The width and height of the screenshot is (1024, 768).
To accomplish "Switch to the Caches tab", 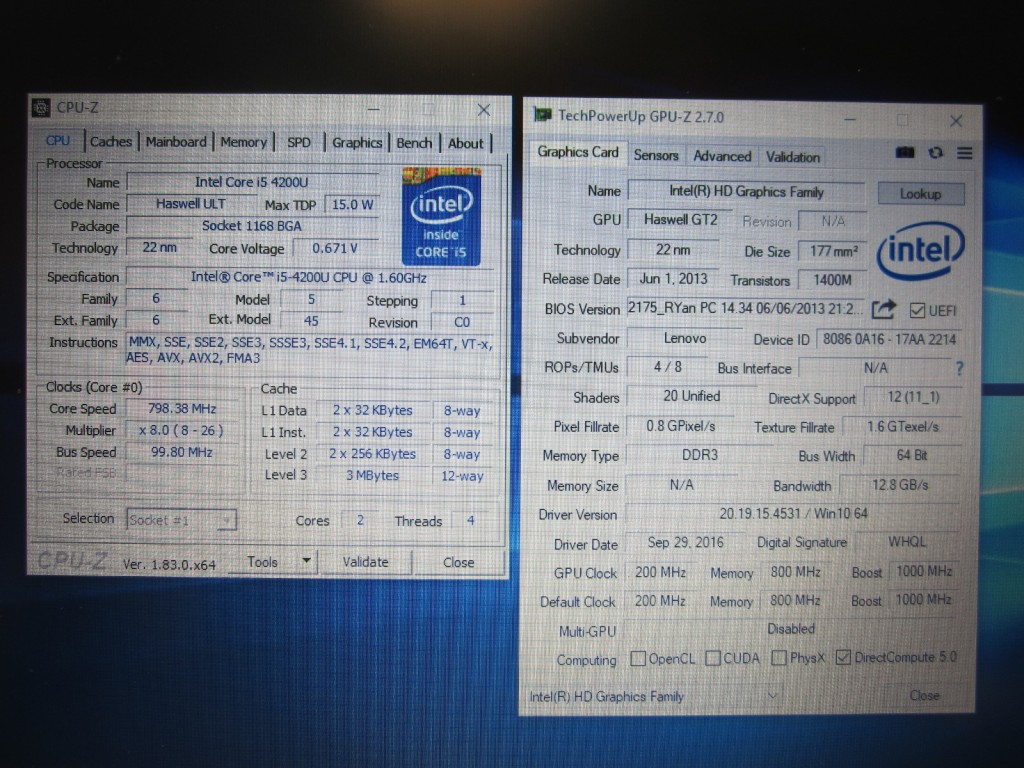I will tap(110, 142).
